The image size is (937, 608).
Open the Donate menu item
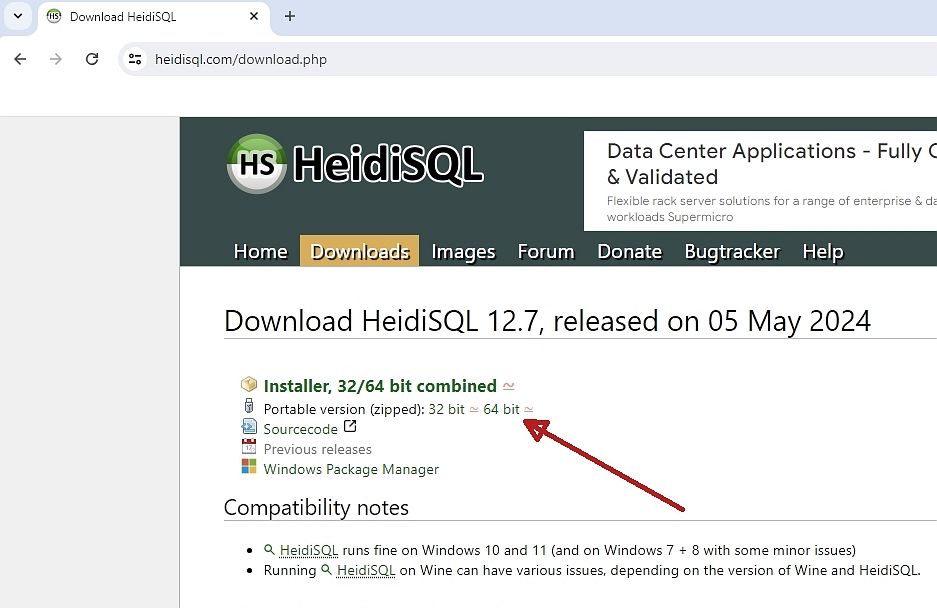(629, 252)
